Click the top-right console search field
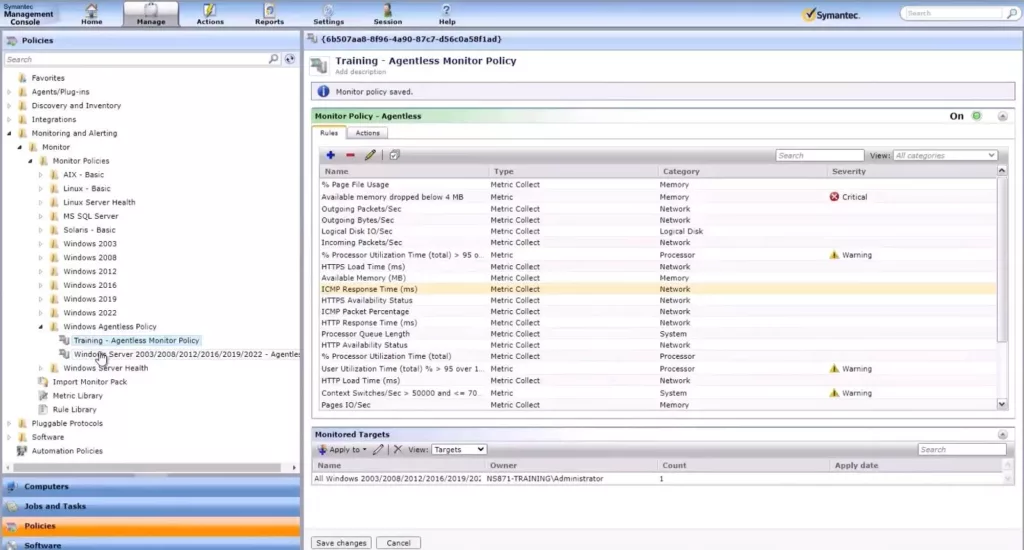The height and width of the screenshot is (550, 1024). [x=953, y=13]
